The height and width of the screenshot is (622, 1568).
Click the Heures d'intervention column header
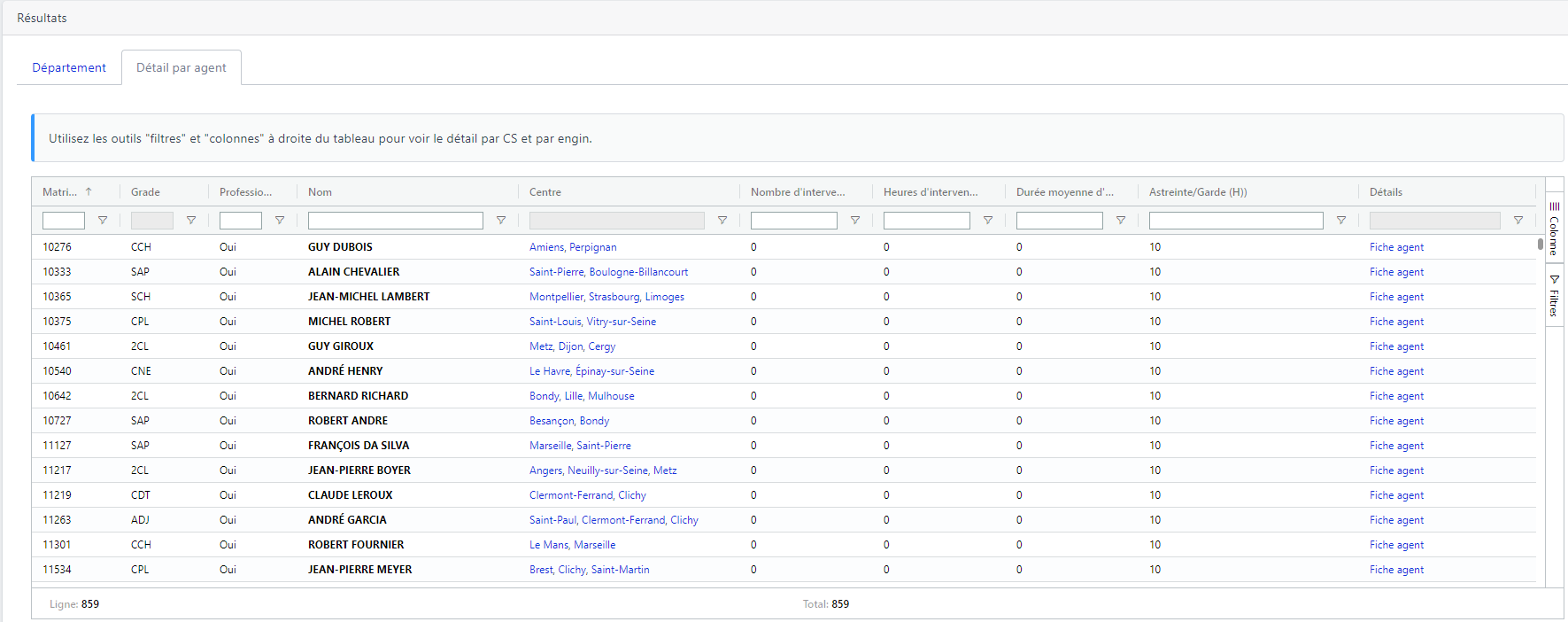[x=931, y=192]
